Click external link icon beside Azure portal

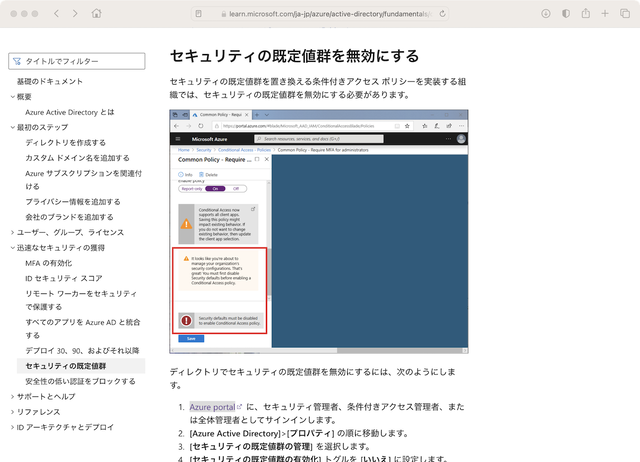click(x=240, y=407)
